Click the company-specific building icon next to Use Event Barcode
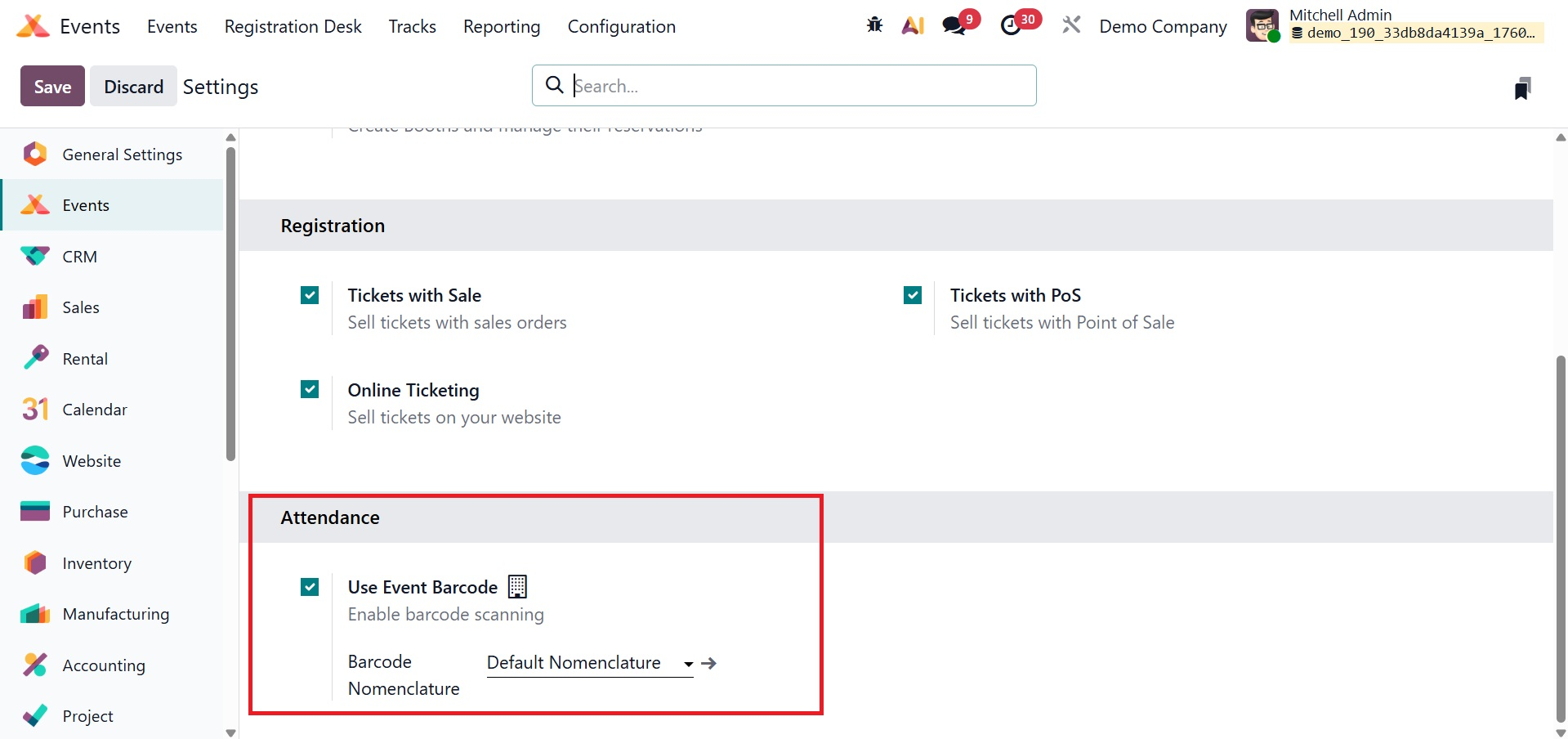1568x739 pixels. [517, 587]
